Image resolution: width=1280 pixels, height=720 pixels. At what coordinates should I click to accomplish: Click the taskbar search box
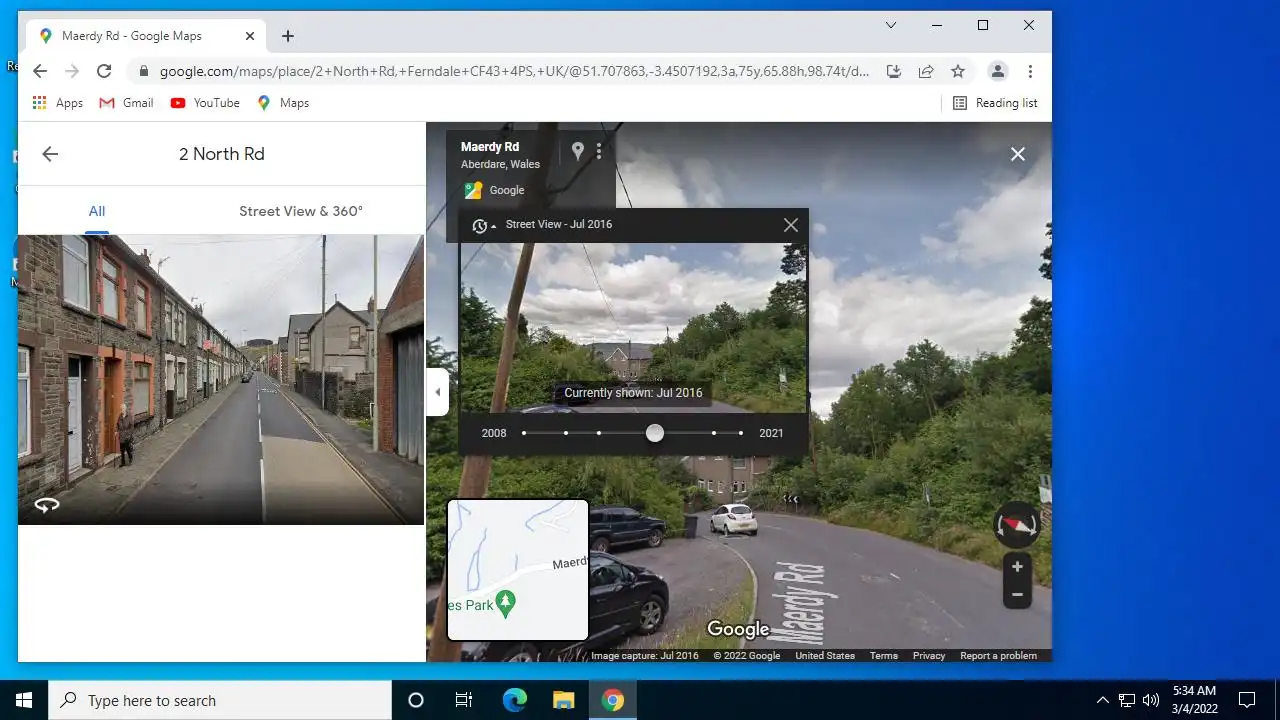tap(220, 700)
